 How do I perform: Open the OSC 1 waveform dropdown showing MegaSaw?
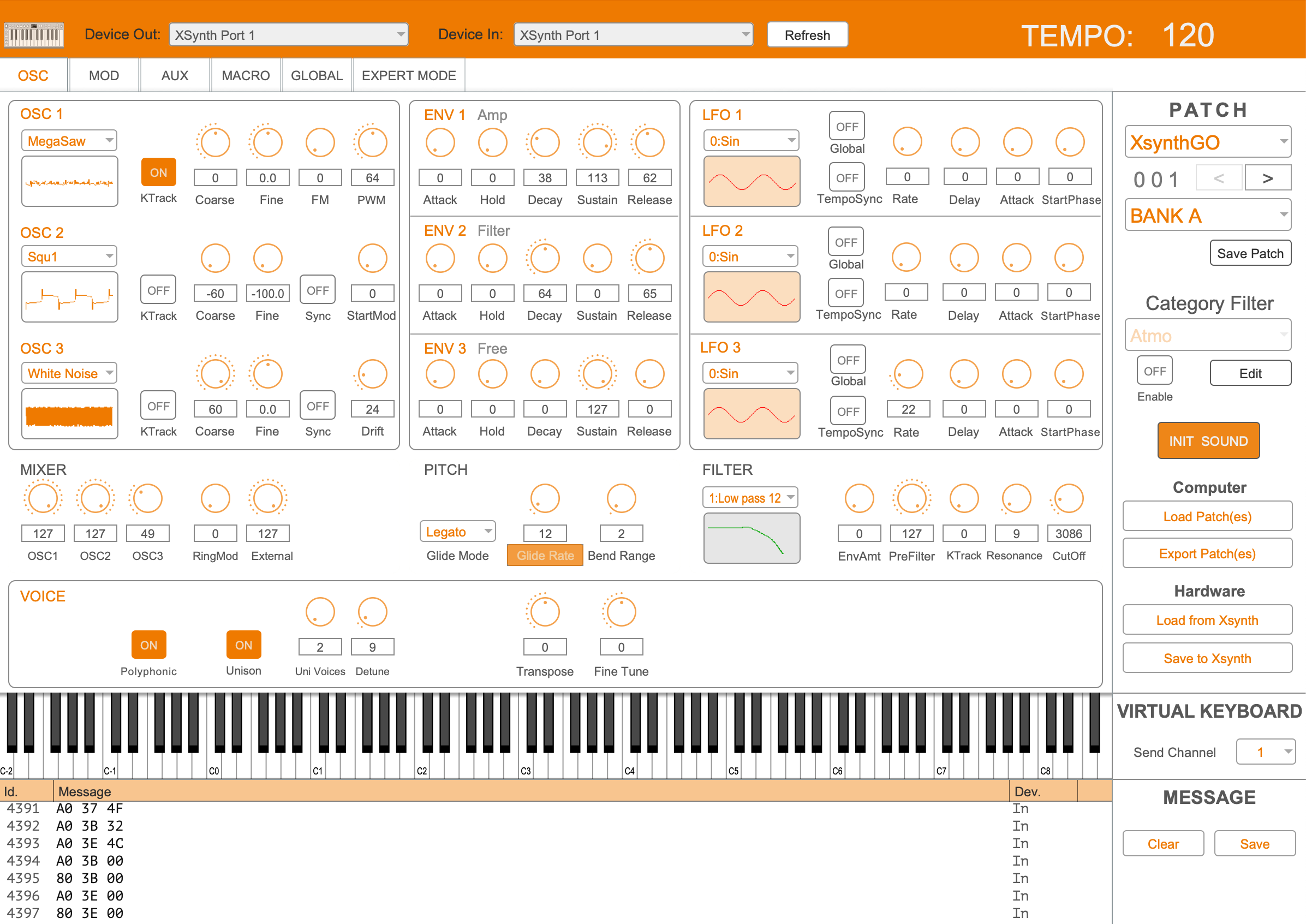coord(69,140)
